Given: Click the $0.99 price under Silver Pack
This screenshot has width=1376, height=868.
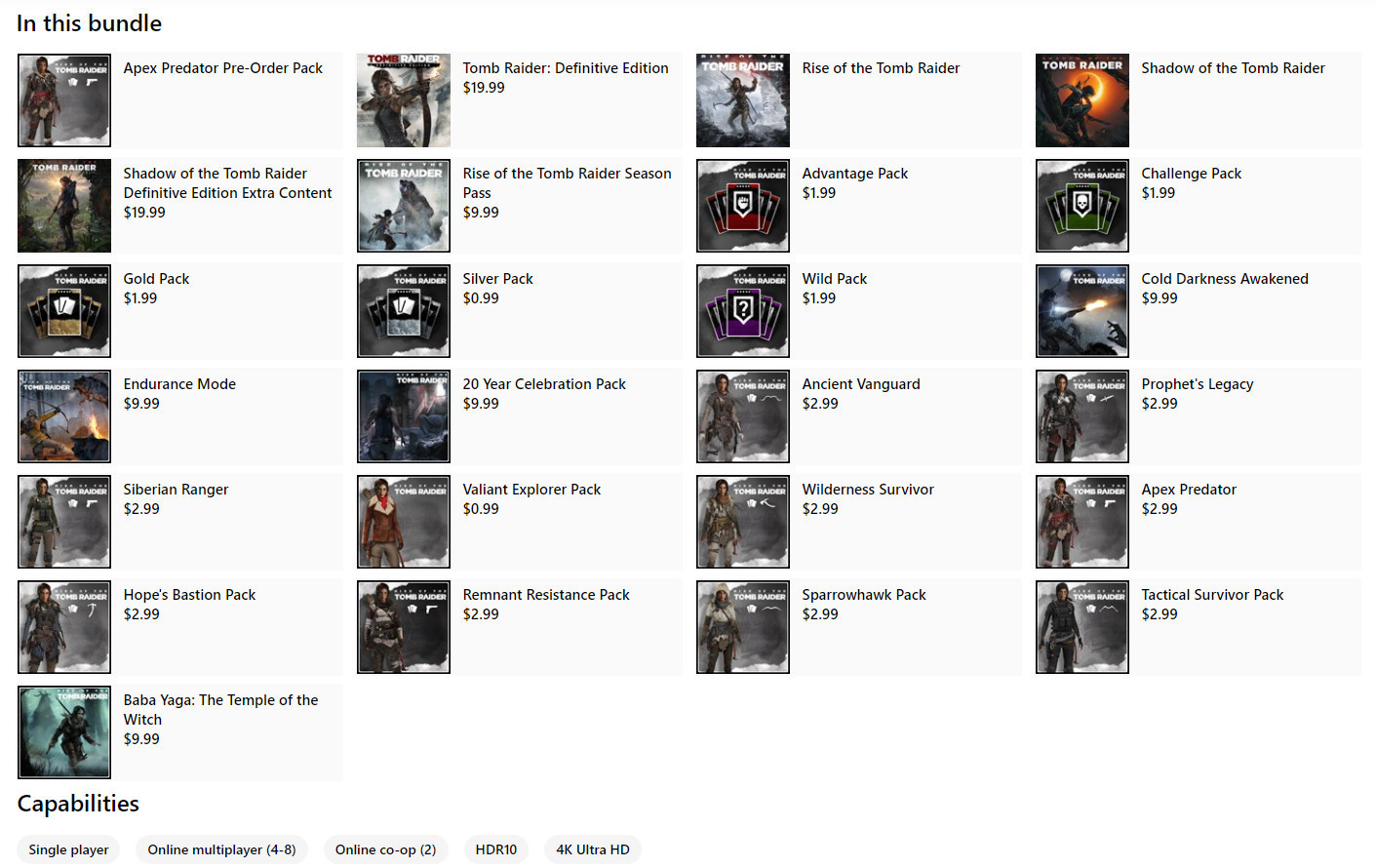Looking at the screenshot, I should 481,298.
